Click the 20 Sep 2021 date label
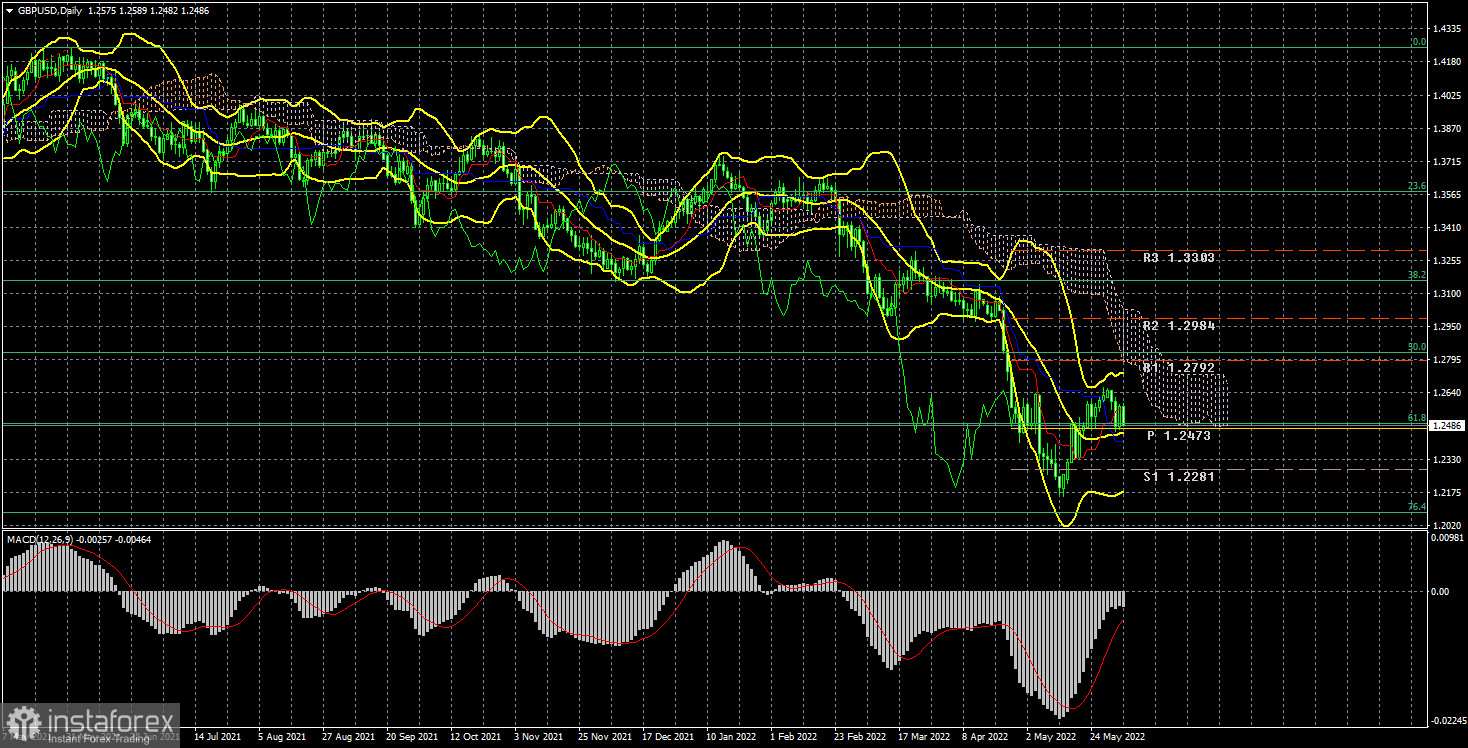Viewport: 1468px width, 748px height. (x=410, y=735)
